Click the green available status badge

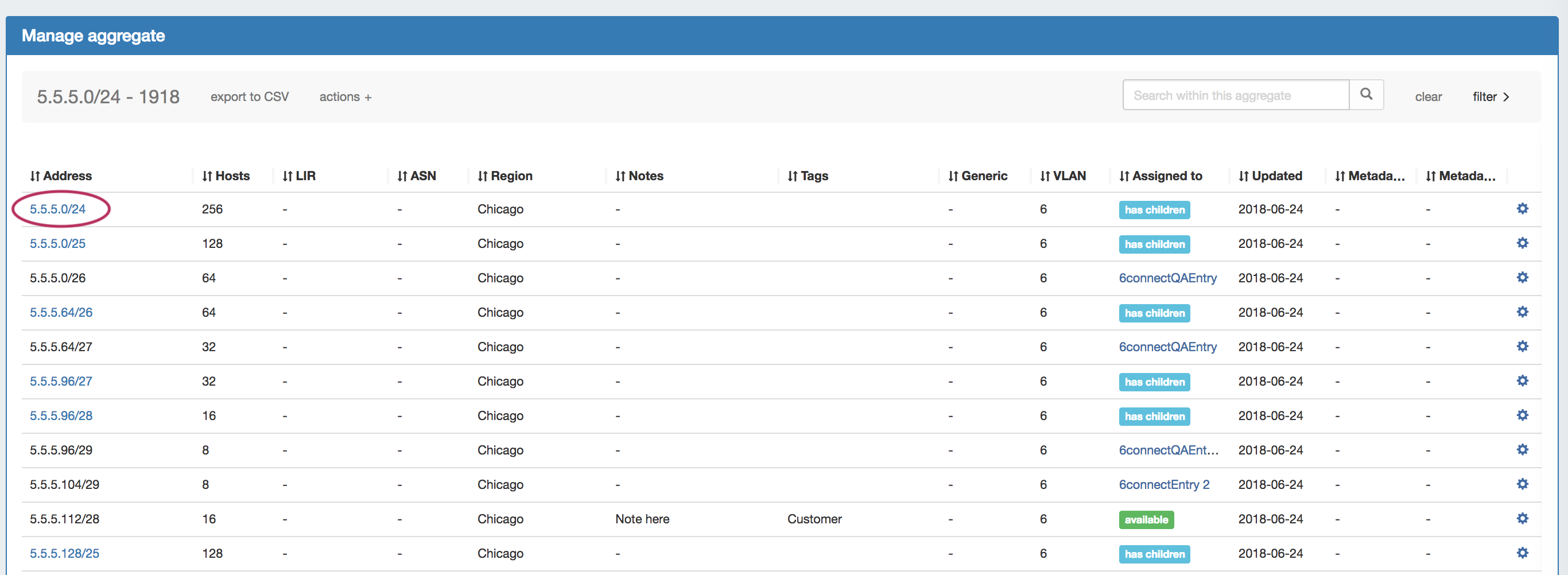pyautogui.click(x=1146, y=520)
